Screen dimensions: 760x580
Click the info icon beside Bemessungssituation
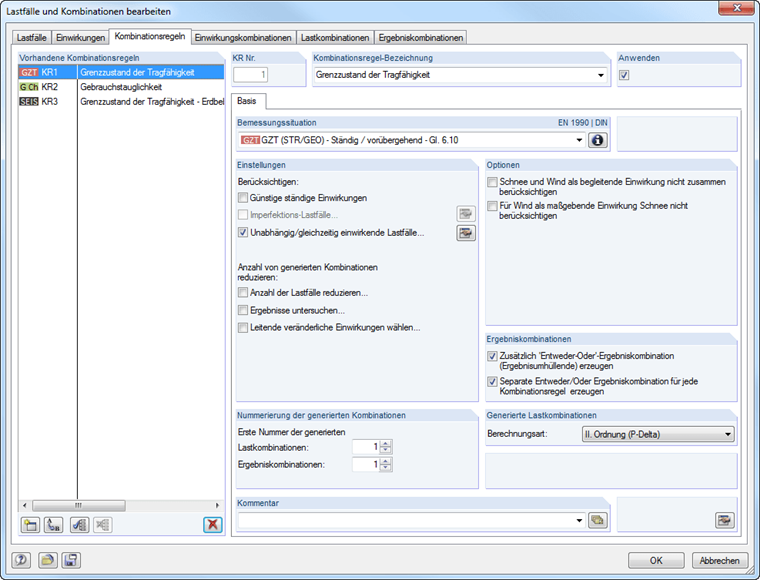[598, 140]
